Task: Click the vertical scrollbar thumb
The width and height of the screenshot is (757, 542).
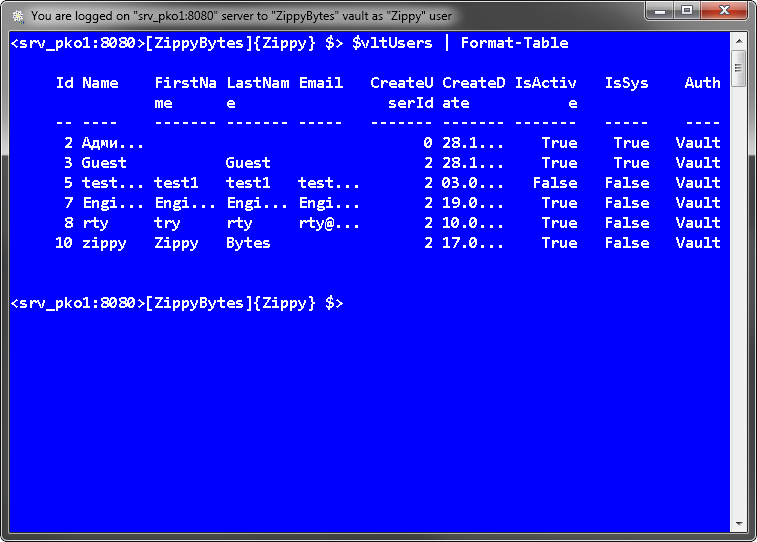Action: point(739,68)
